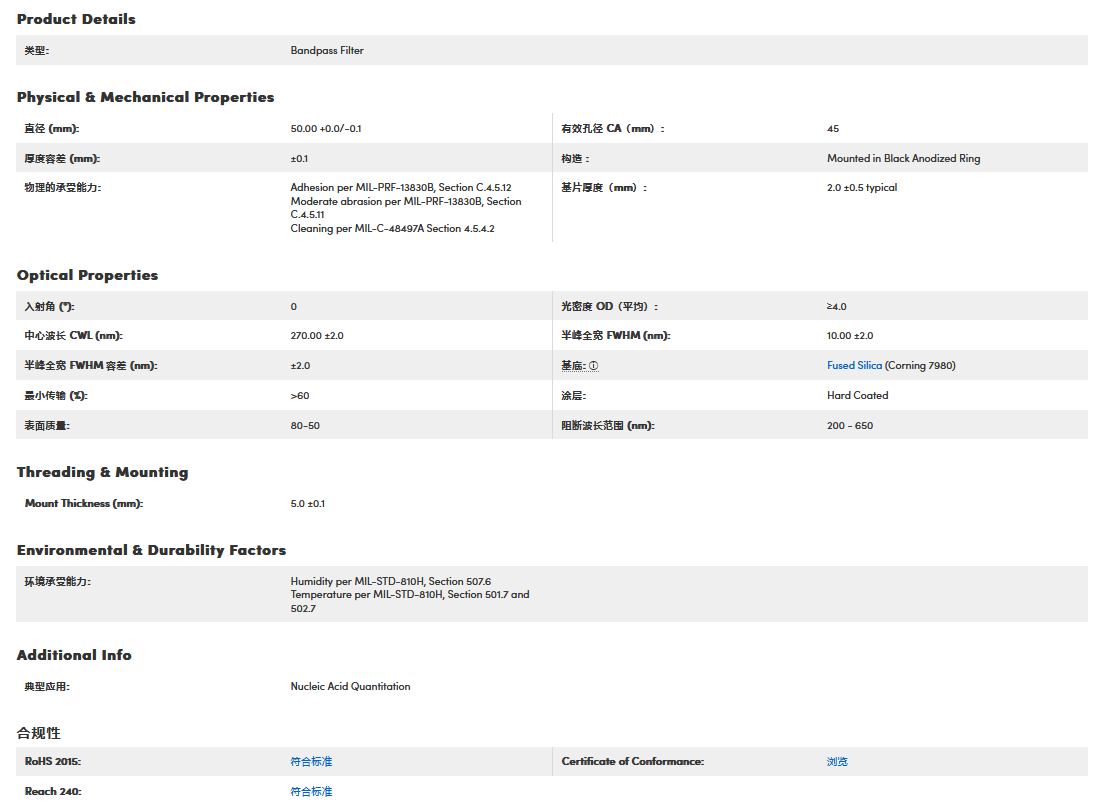This screenshot has width=1094, height=807.
Task: Open the Reach 240 符合标准 link
Action: click(x=311, y=792)
